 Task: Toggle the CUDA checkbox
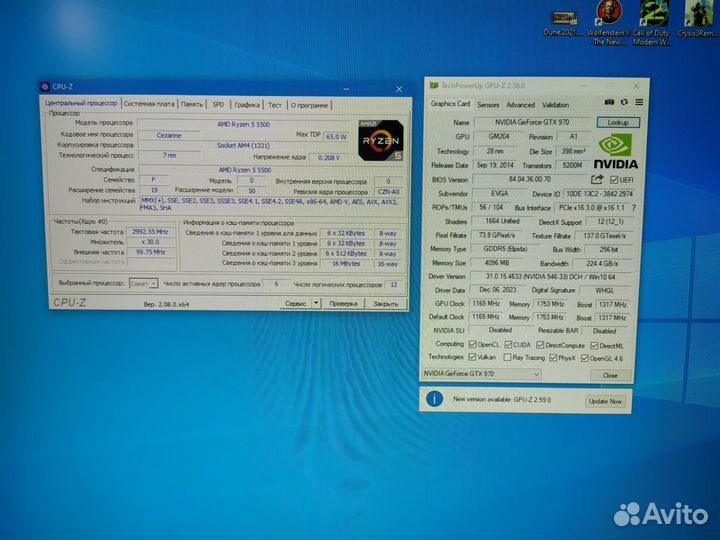(508, 344)
